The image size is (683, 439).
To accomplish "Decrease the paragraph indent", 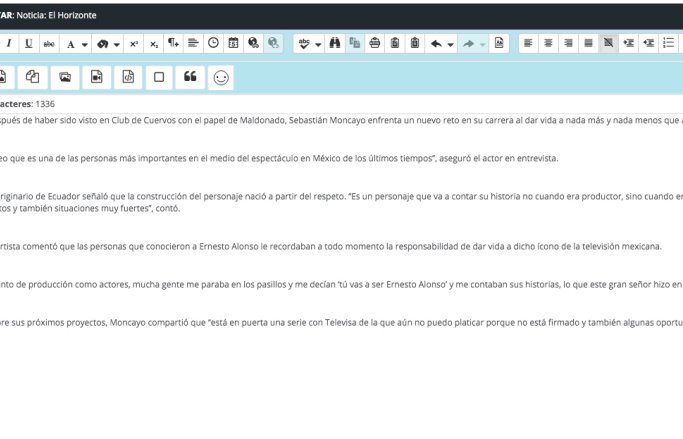I will (x=649, y=43).
